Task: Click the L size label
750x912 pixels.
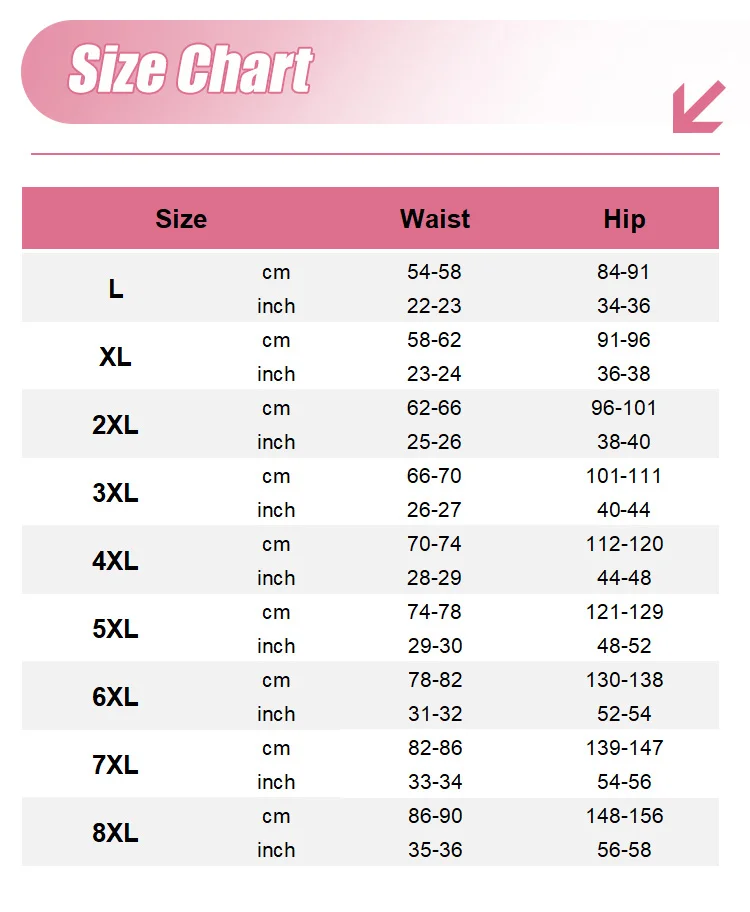Action: (x=116, y=289)
